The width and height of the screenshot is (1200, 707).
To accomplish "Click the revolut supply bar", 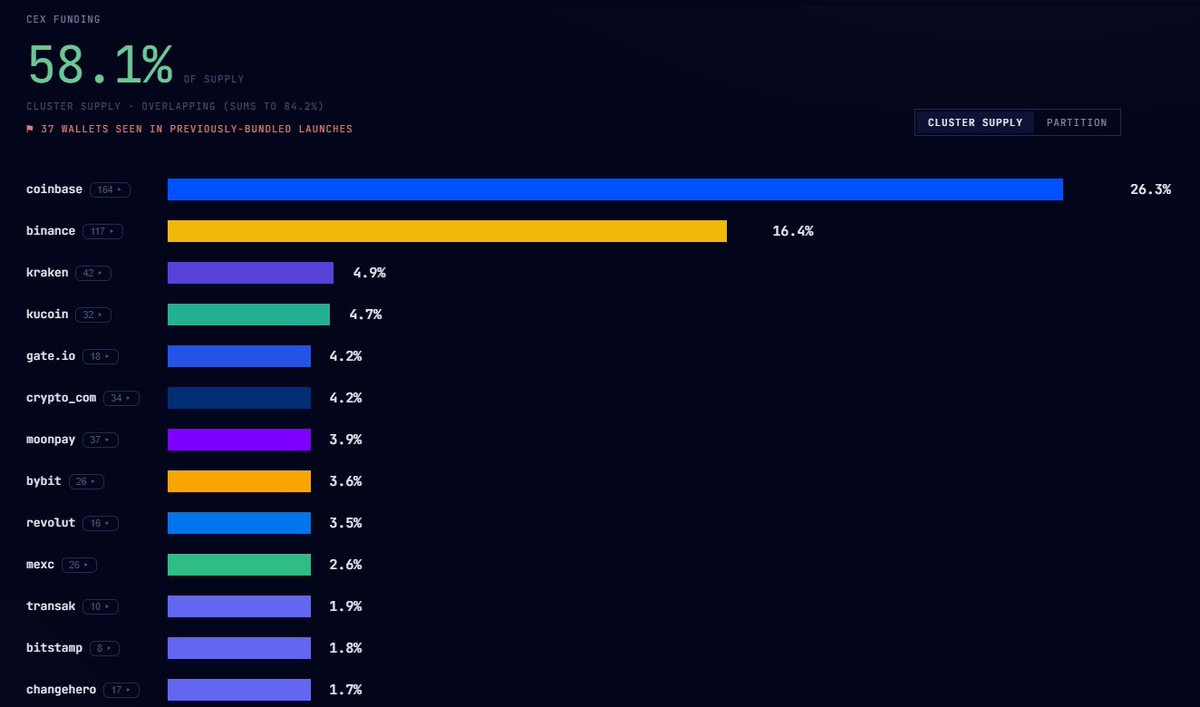I will click(239, 523).
